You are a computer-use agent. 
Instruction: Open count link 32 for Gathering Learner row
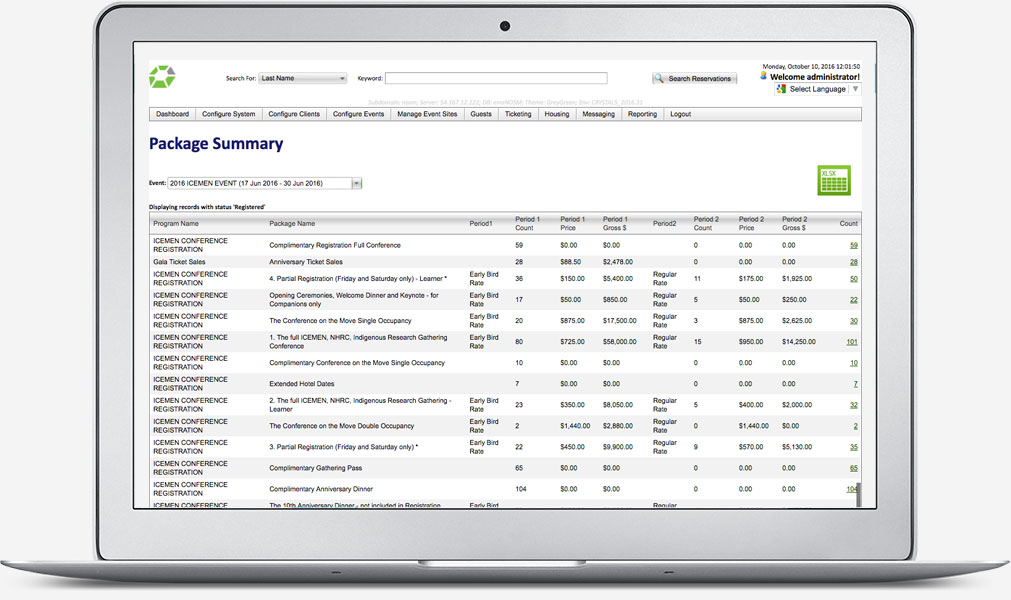854,405
